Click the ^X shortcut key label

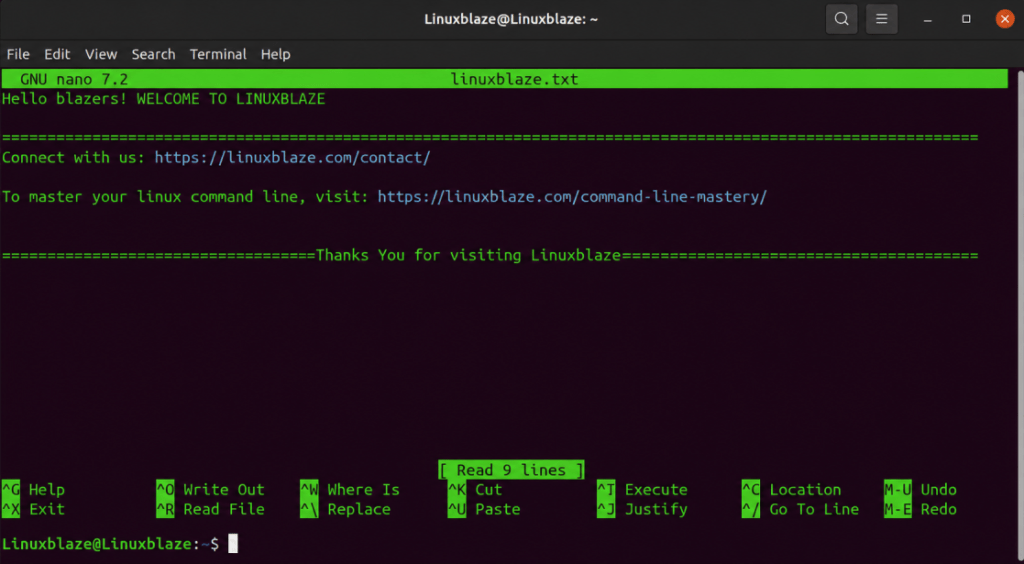click(x=11, y=509)
